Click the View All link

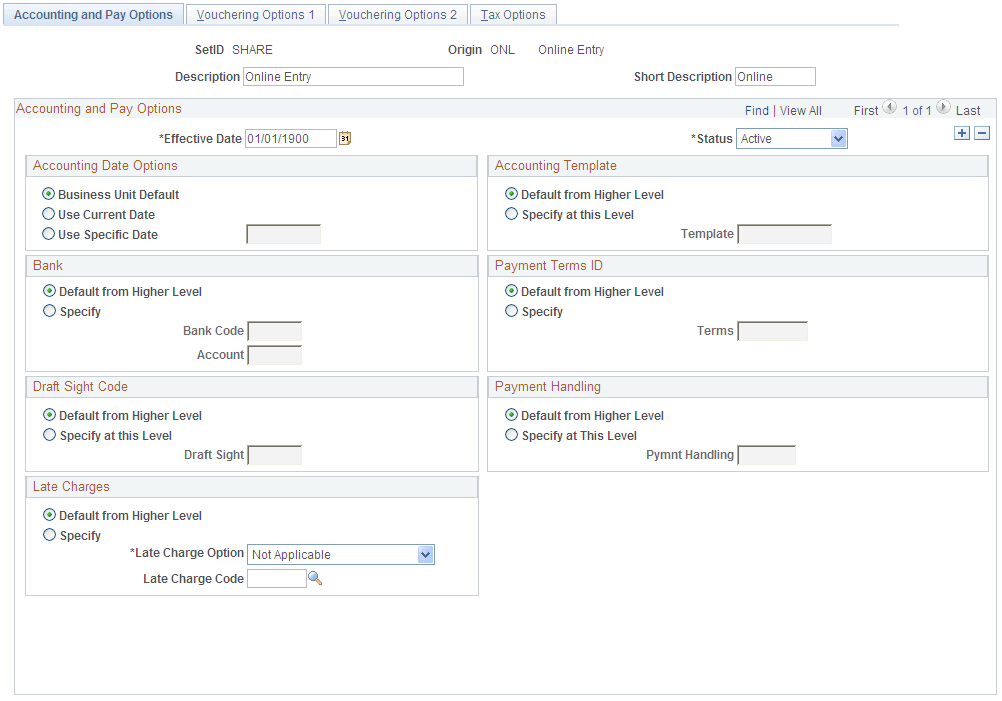coord(800,110)
